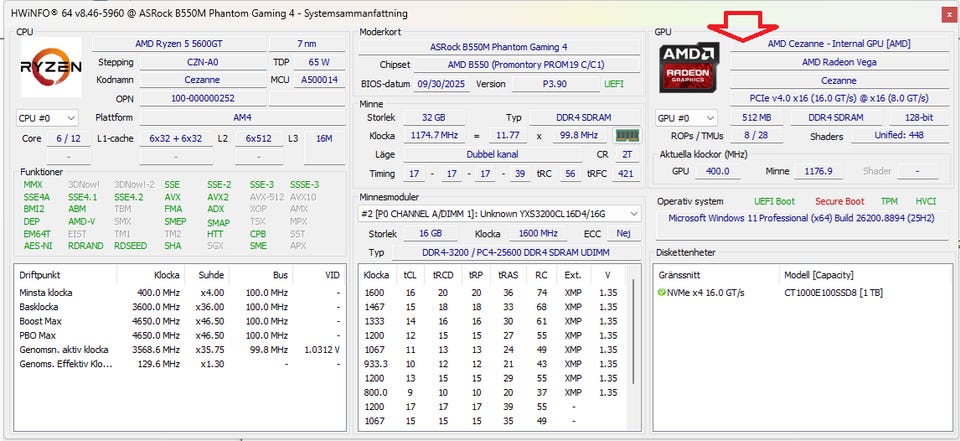Click the 933.3 row in timings table

click(493, 364)
